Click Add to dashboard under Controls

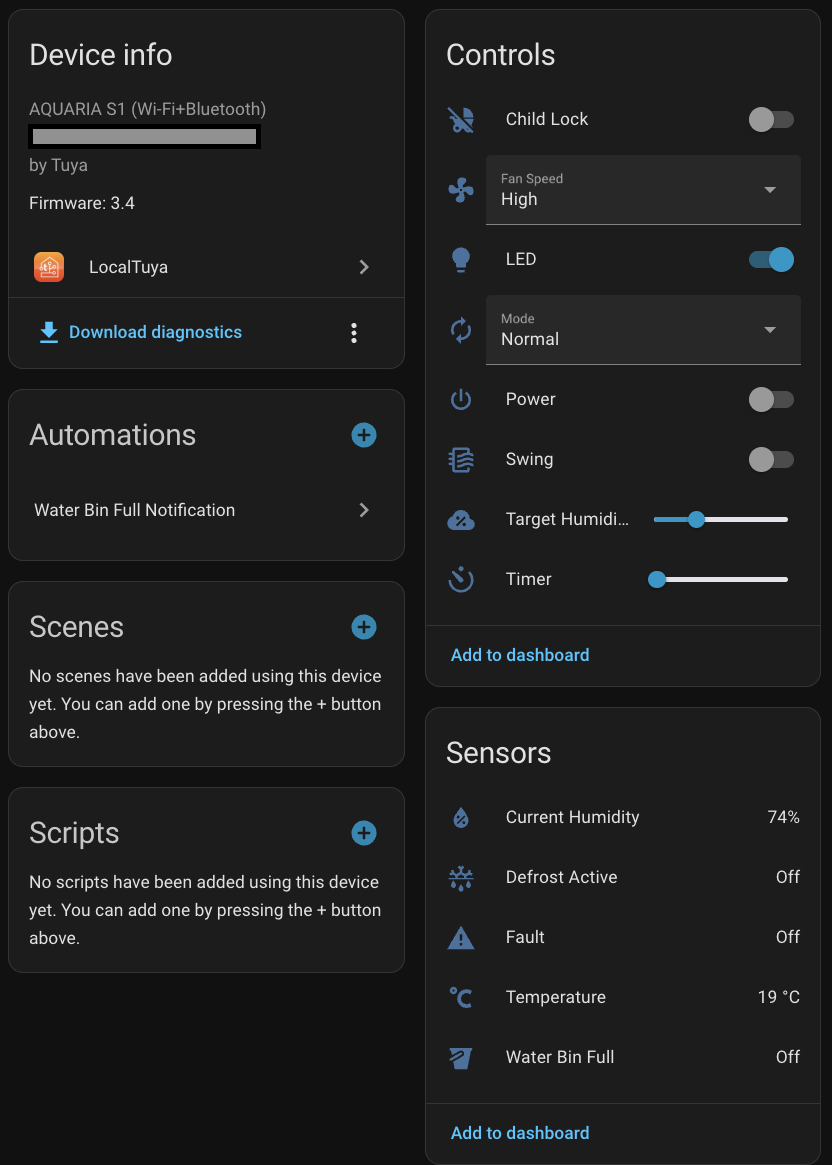(520, 655)
